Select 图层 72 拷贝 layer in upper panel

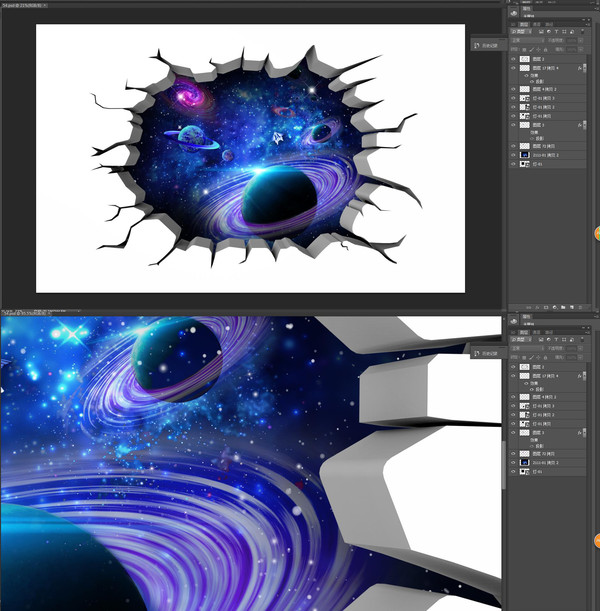coord(548,146)
